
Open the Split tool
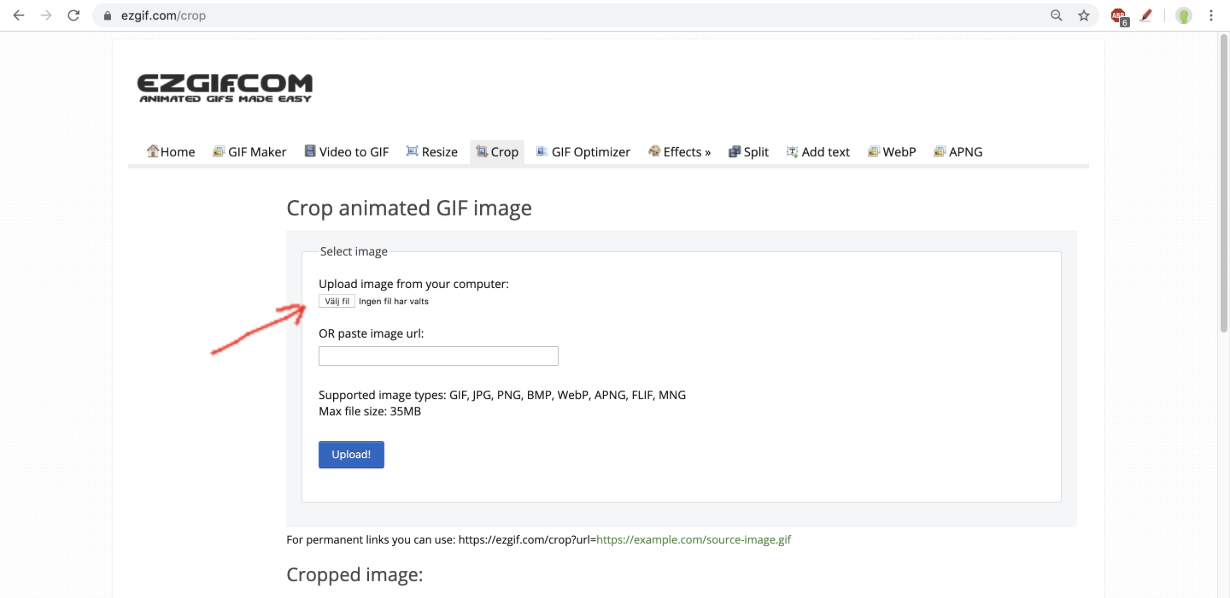click(x=749, y=152)
